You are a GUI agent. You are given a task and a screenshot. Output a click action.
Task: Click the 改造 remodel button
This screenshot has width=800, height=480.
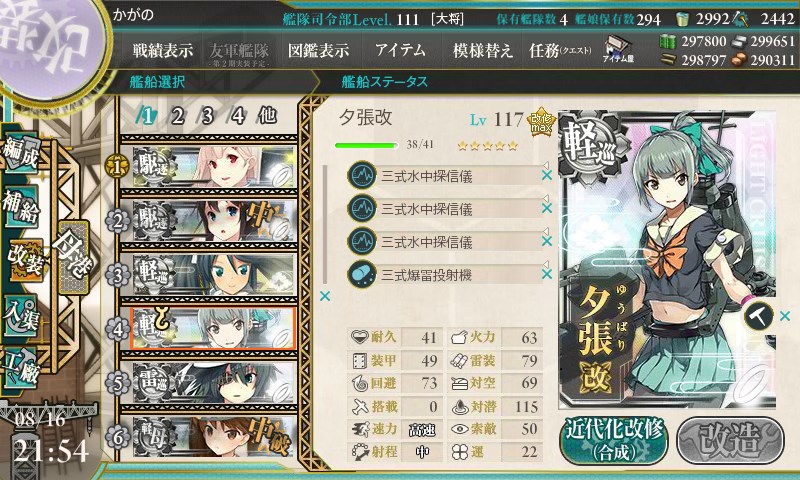point(731,440)
